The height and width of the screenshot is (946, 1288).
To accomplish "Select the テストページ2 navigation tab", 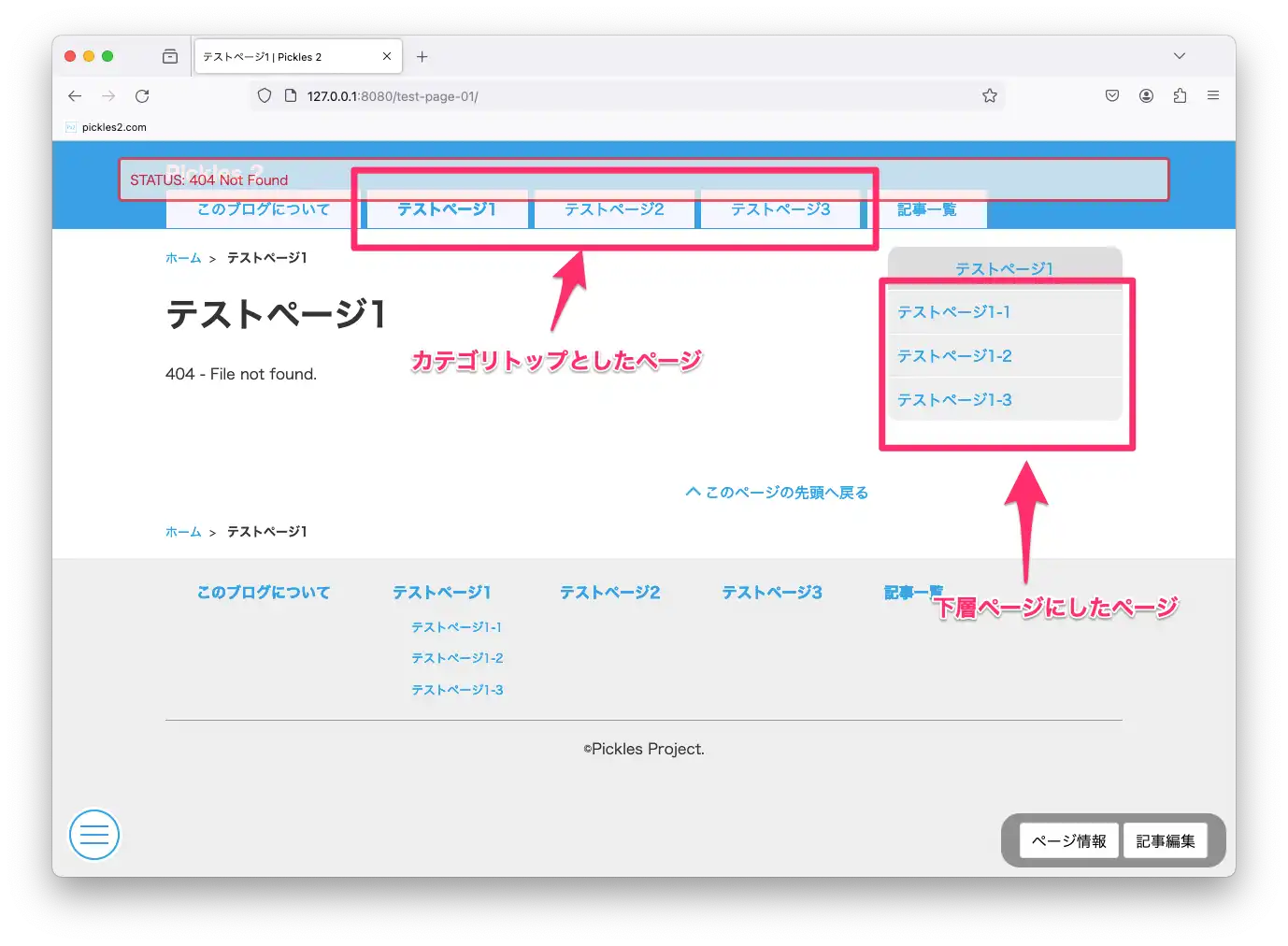I will coord(614,209).
